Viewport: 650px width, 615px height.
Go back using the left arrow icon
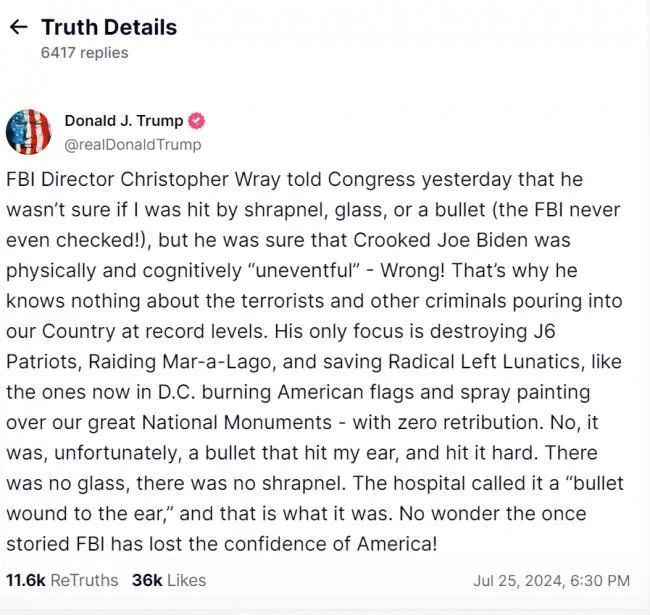click(x=19, y=27)
